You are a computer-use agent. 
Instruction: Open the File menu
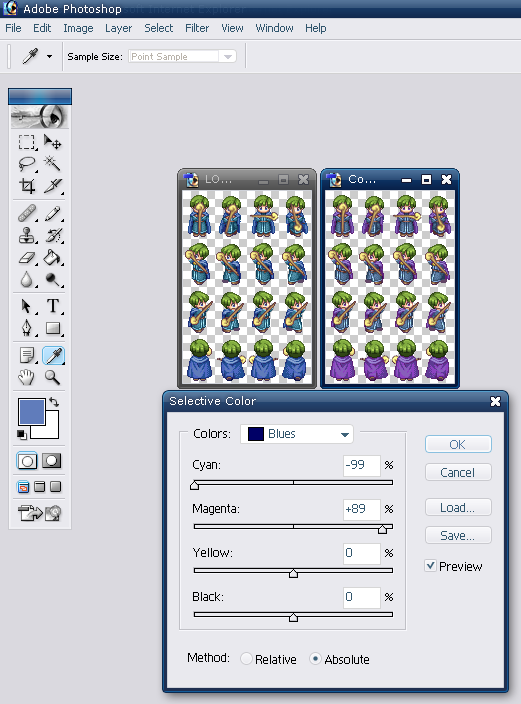point(13,28)
